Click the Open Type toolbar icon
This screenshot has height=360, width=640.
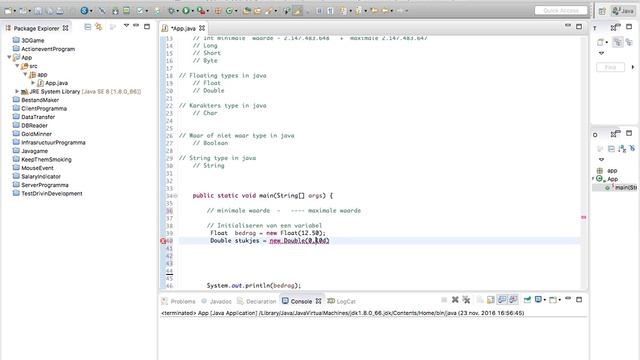(x=247, y=11)
